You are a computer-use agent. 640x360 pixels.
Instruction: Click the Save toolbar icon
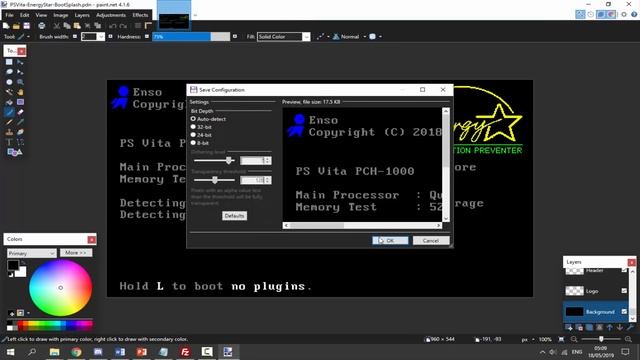coord(27,26)
